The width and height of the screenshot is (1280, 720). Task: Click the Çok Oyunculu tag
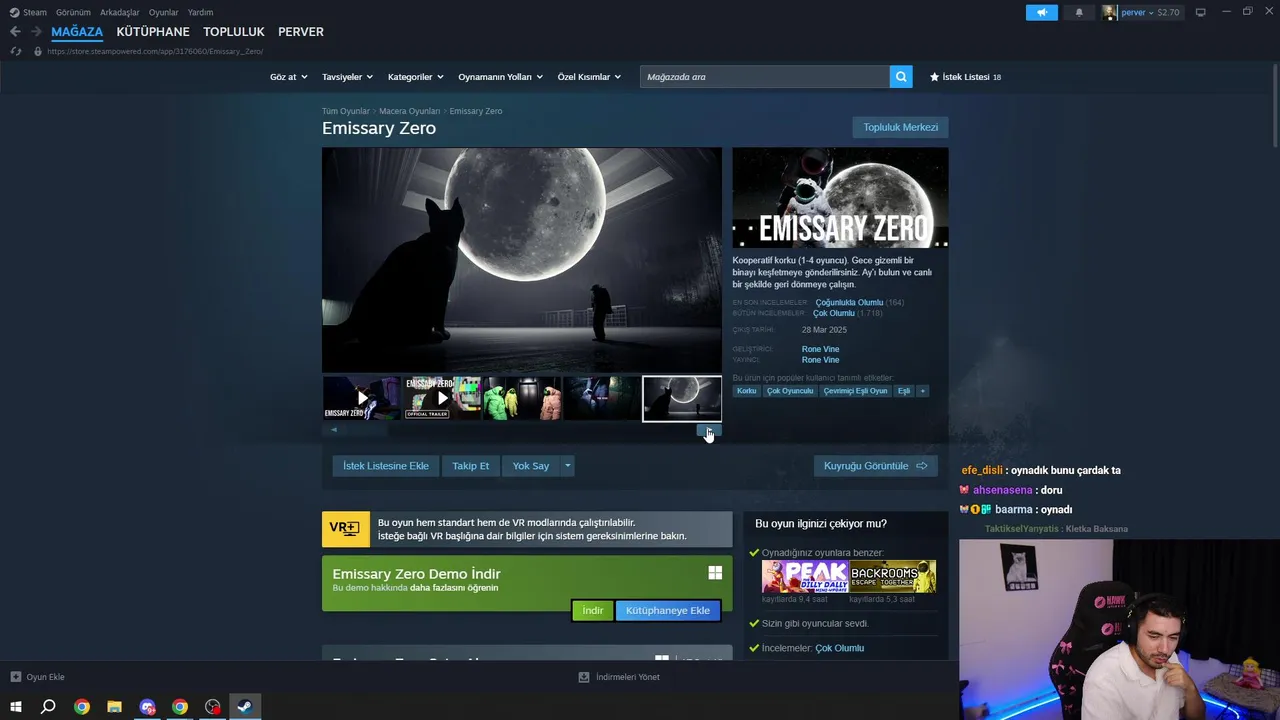pyautogui.click(x=790, y=391)
